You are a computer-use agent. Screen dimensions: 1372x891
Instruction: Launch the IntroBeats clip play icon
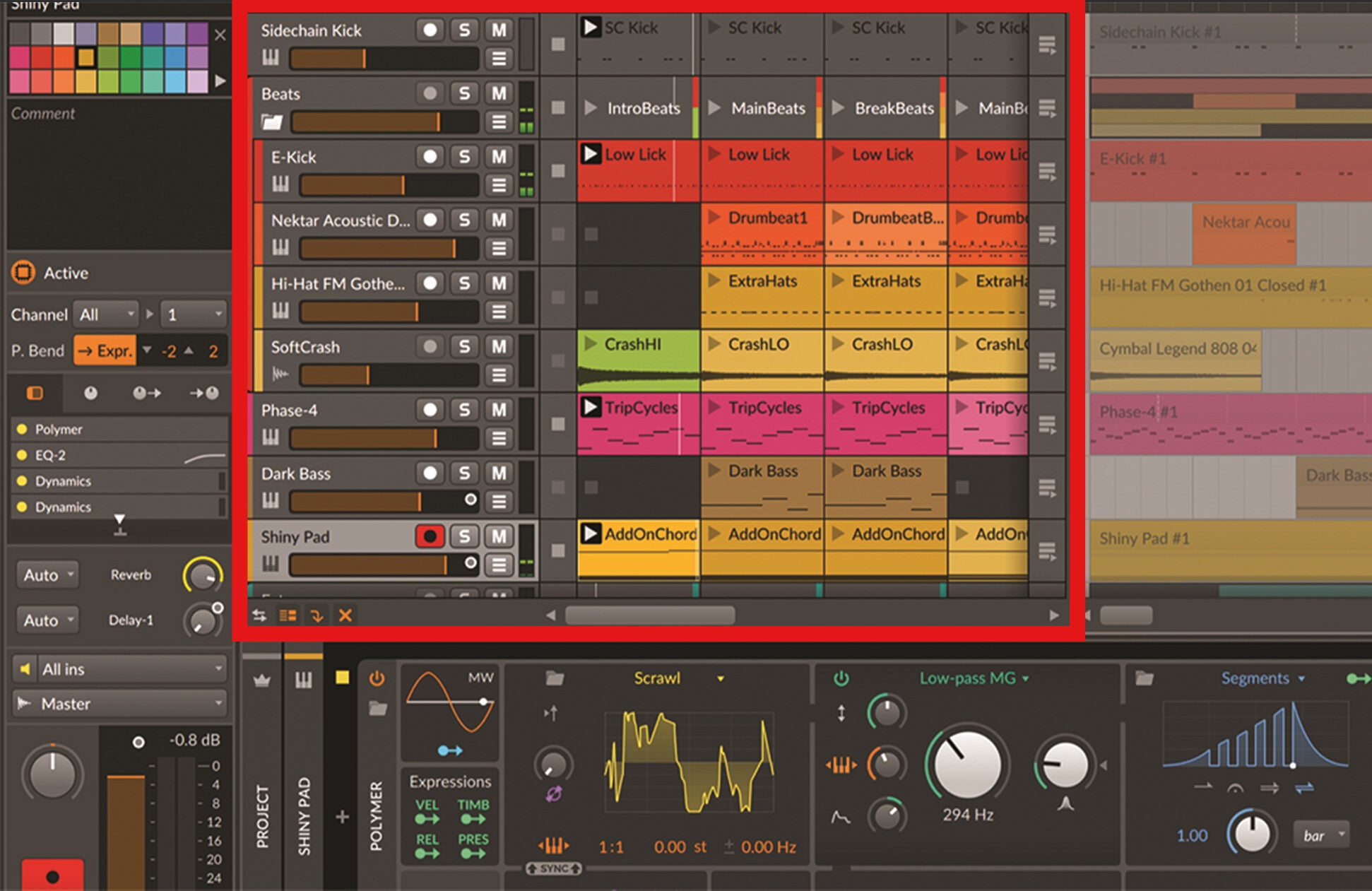click(x=591, y=108)
